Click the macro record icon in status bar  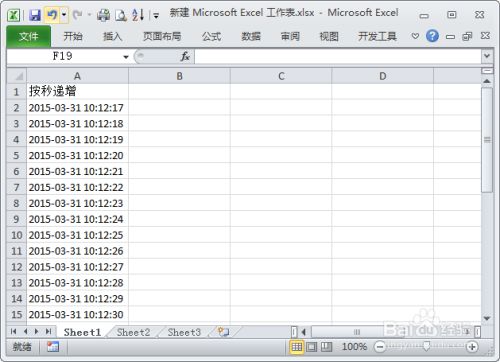click(x=53, y=347)
